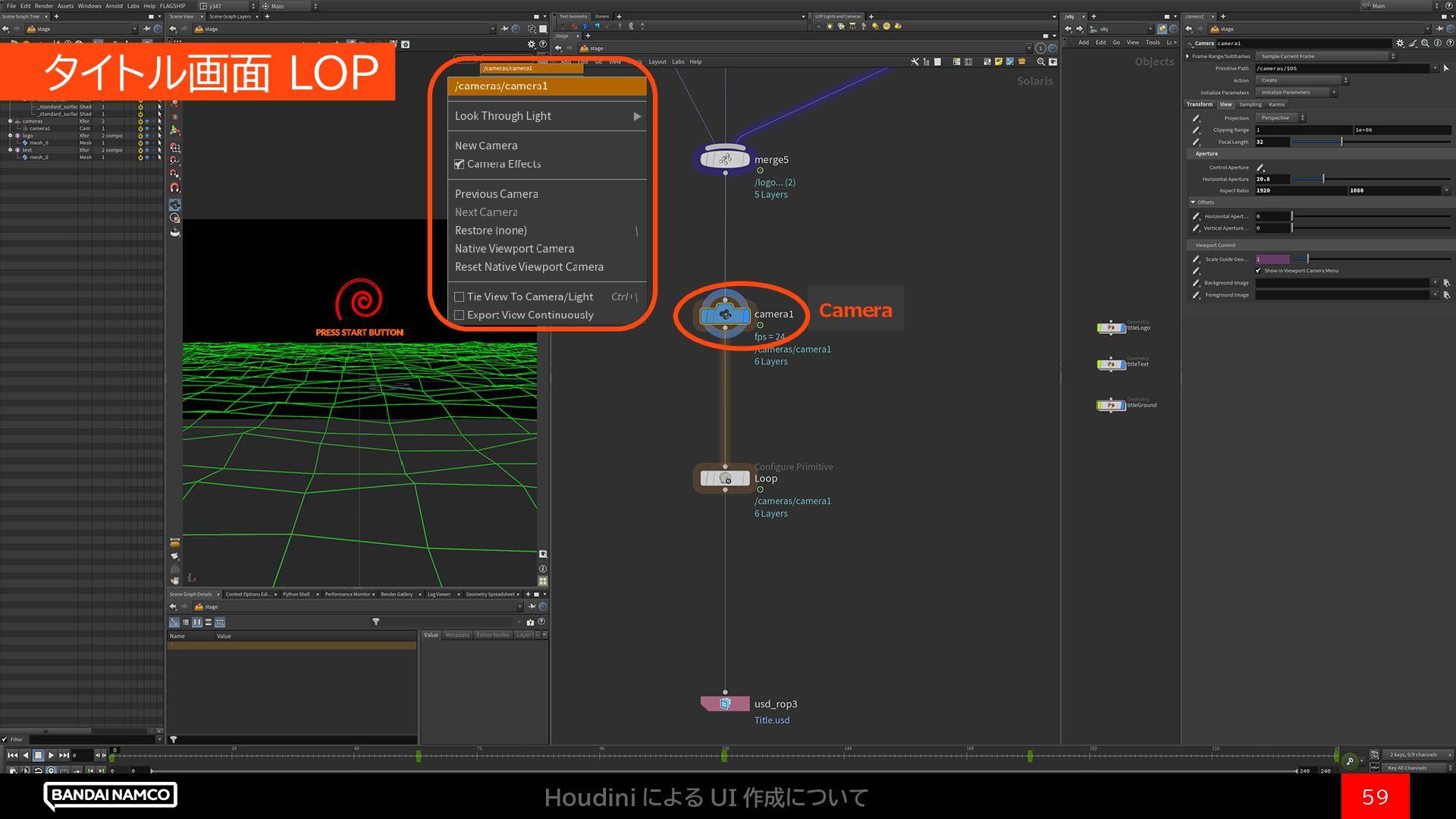Image resolution: width=1456 pixels, height=819 pixels.
Task: Click the camera1 node icon in network
Action: (x=725, y=314)
